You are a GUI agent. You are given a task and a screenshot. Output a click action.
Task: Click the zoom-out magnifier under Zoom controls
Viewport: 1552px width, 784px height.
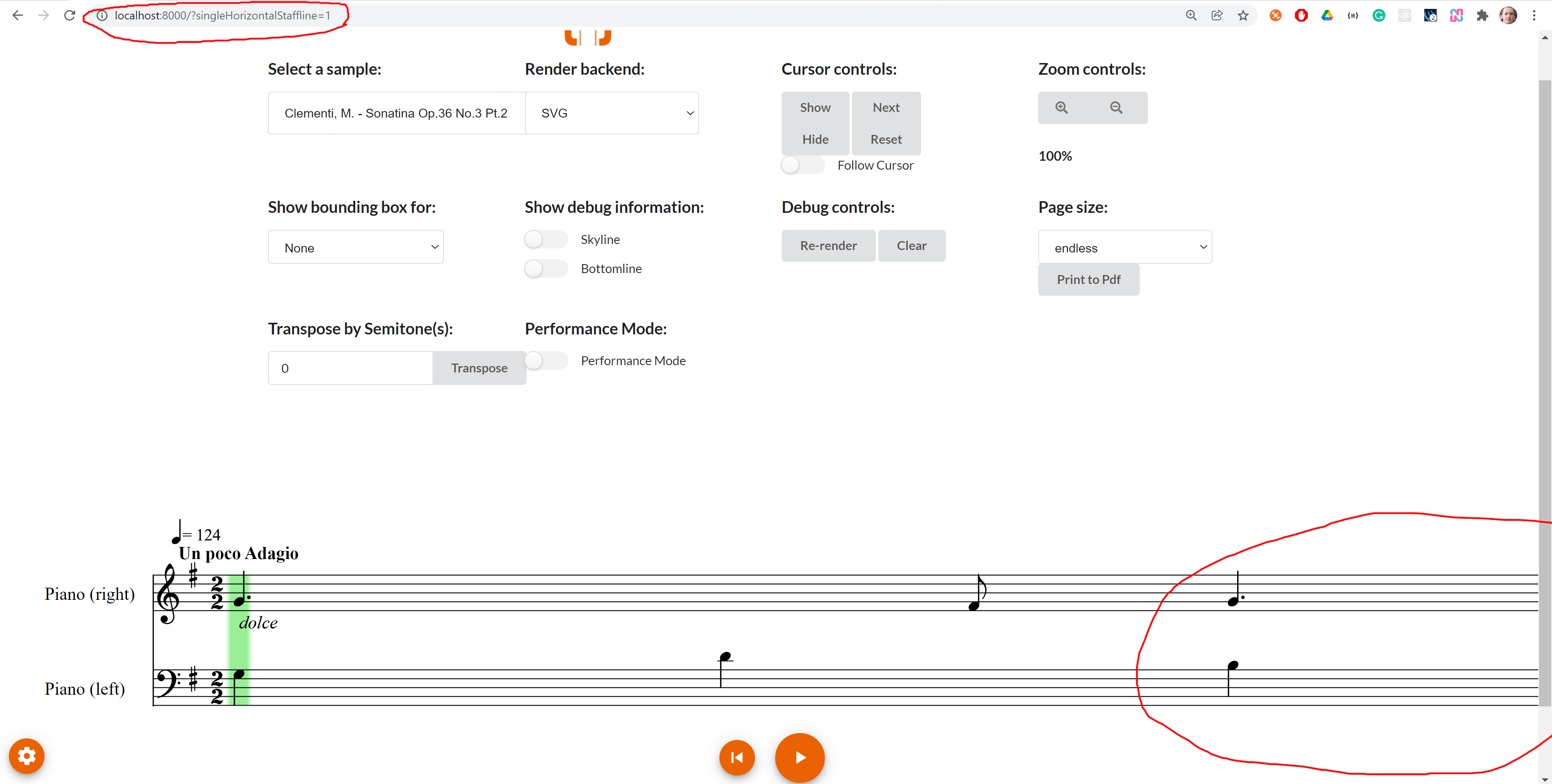click(x=1116, y=107)
